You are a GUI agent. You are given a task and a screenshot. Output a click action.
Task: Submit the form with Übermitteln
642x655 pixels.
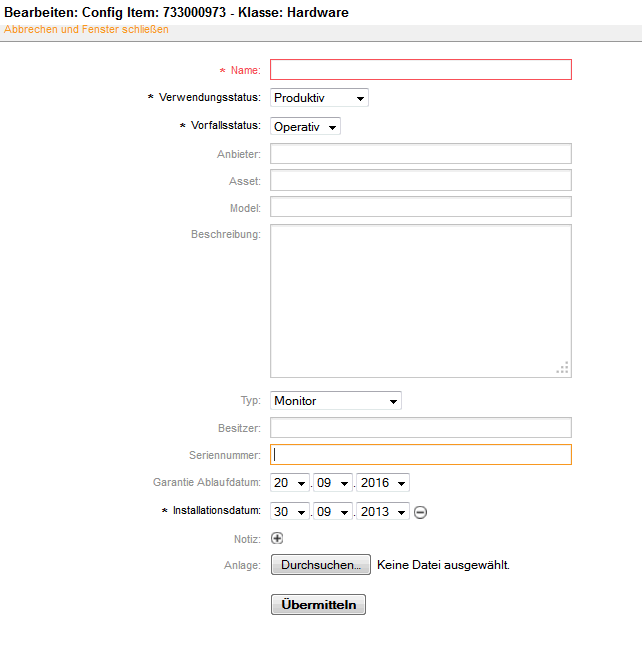click(318, 604)
